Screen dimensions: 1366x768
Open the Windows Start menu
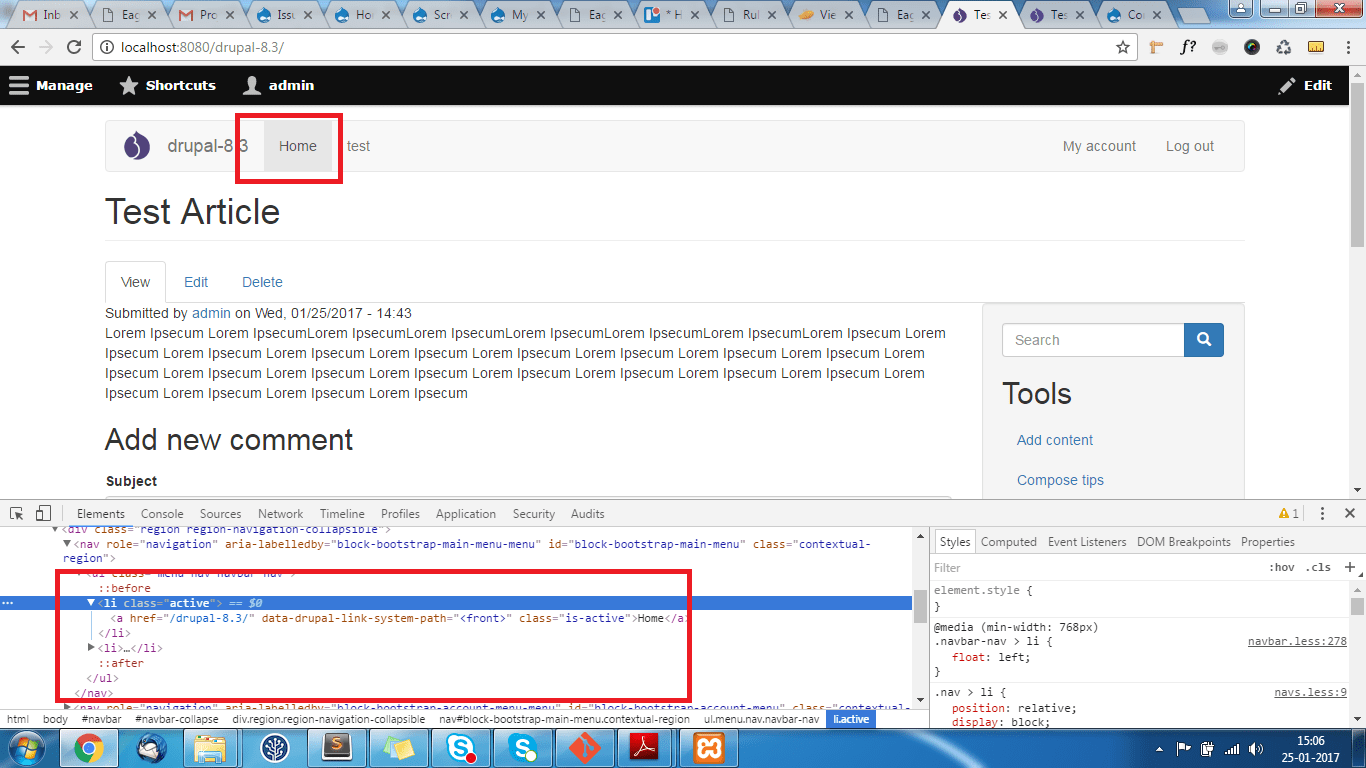coord(27,748)
